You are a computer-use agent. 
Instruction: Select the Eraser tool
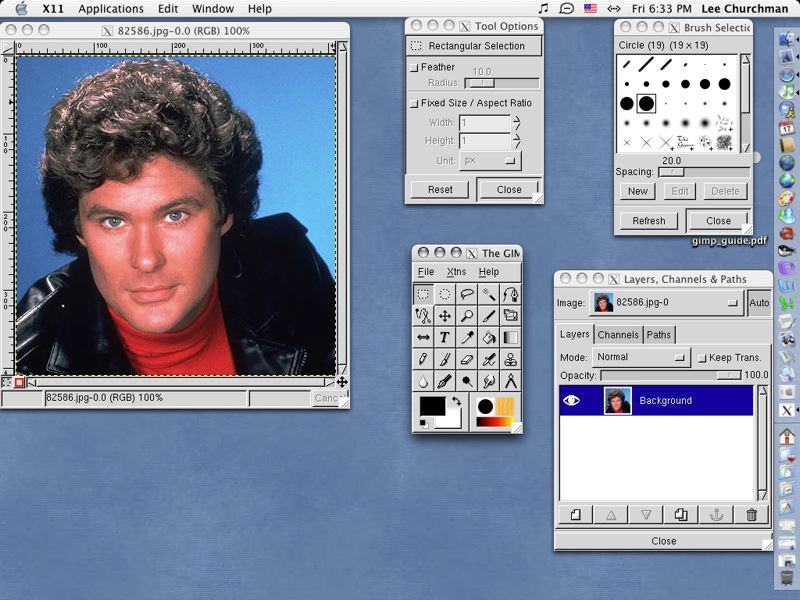pos(467,360)
